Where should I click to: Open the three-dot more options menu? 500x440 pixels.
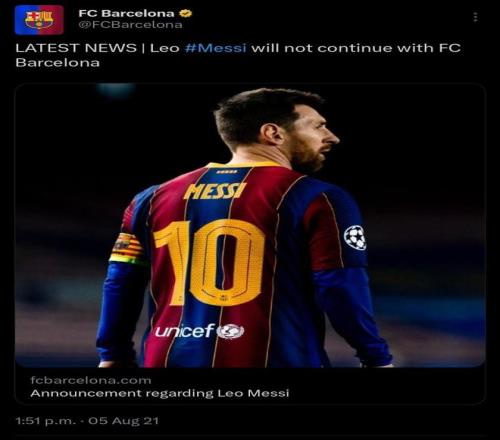475,17
